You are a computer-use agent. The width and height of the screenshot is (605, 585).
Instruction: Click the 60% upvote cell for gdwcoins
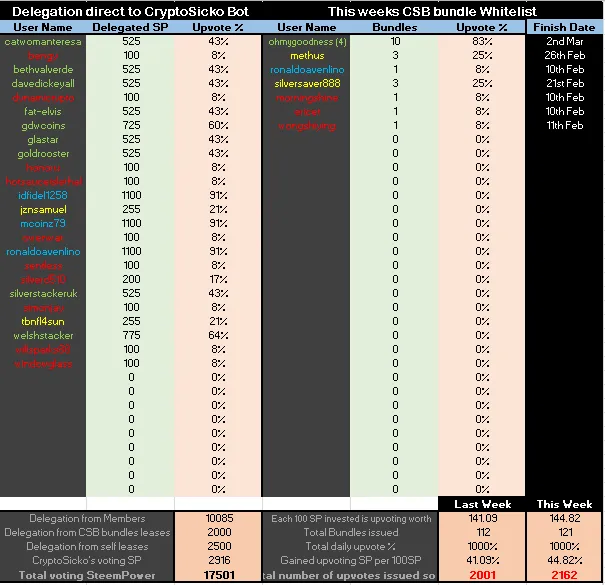coord(218,125)
